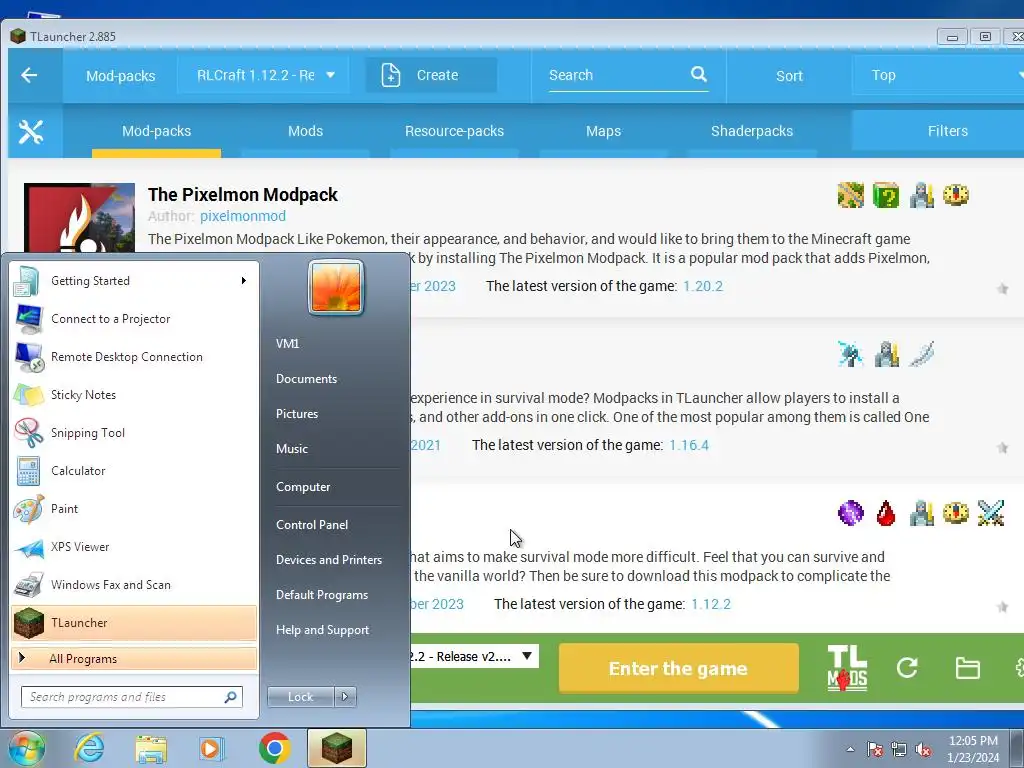Favorite the 1.16.4 modpack with its star
This screenshot has width=1024, height=768.
tap(1002, 448)
